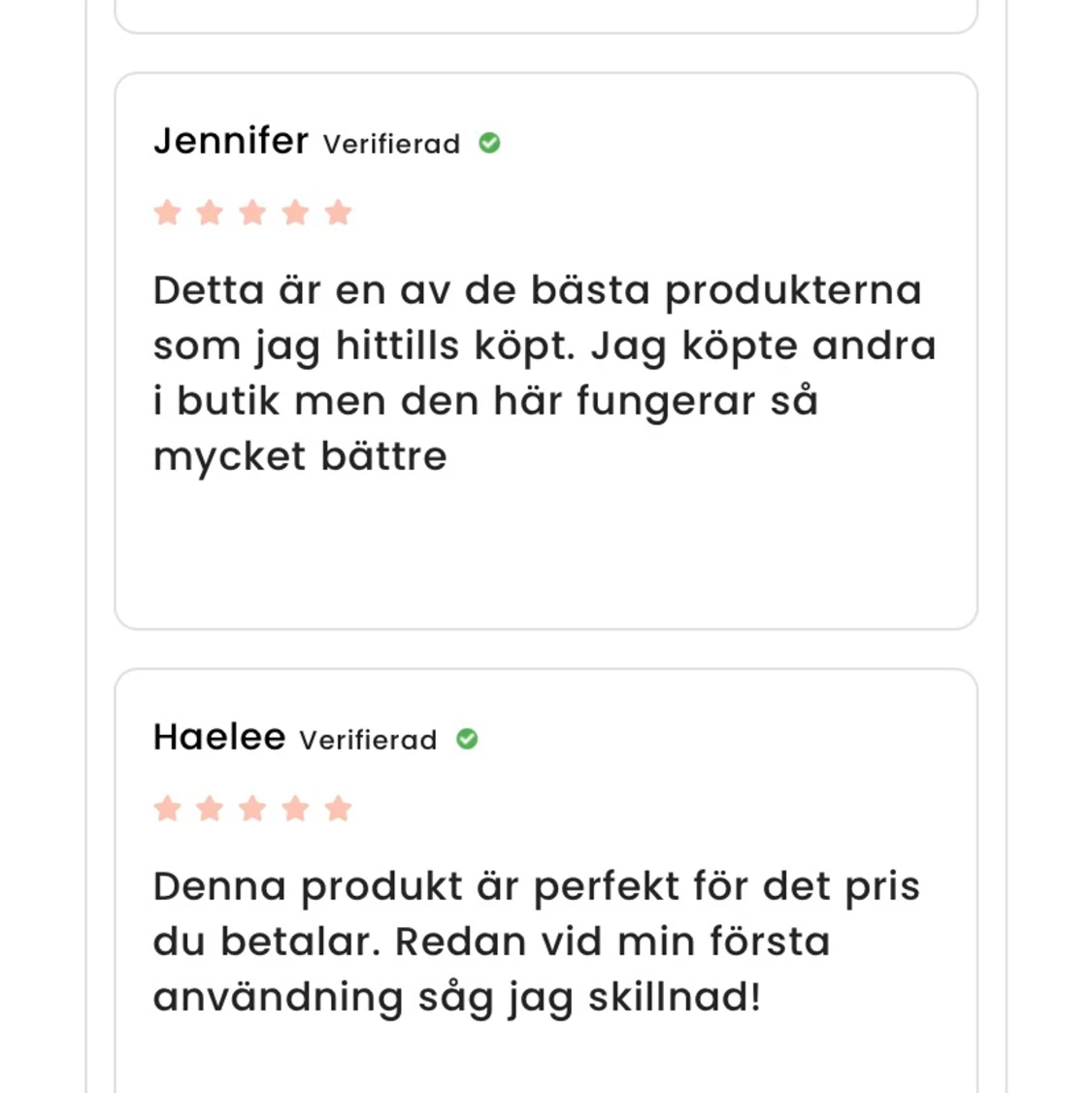Click the green verified checkmark next to Jennifer
The height and width of the screenshot is (1093, 1092).
489,143
